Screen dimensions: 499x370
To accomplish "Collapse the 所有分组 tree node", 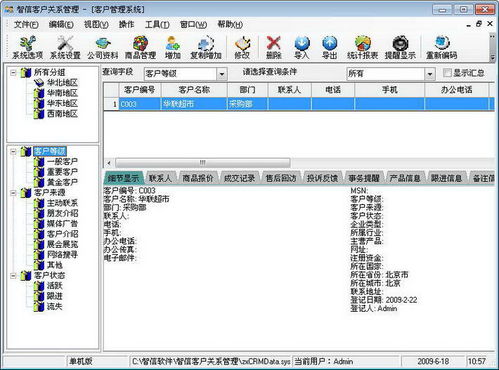I will (13, 72).
